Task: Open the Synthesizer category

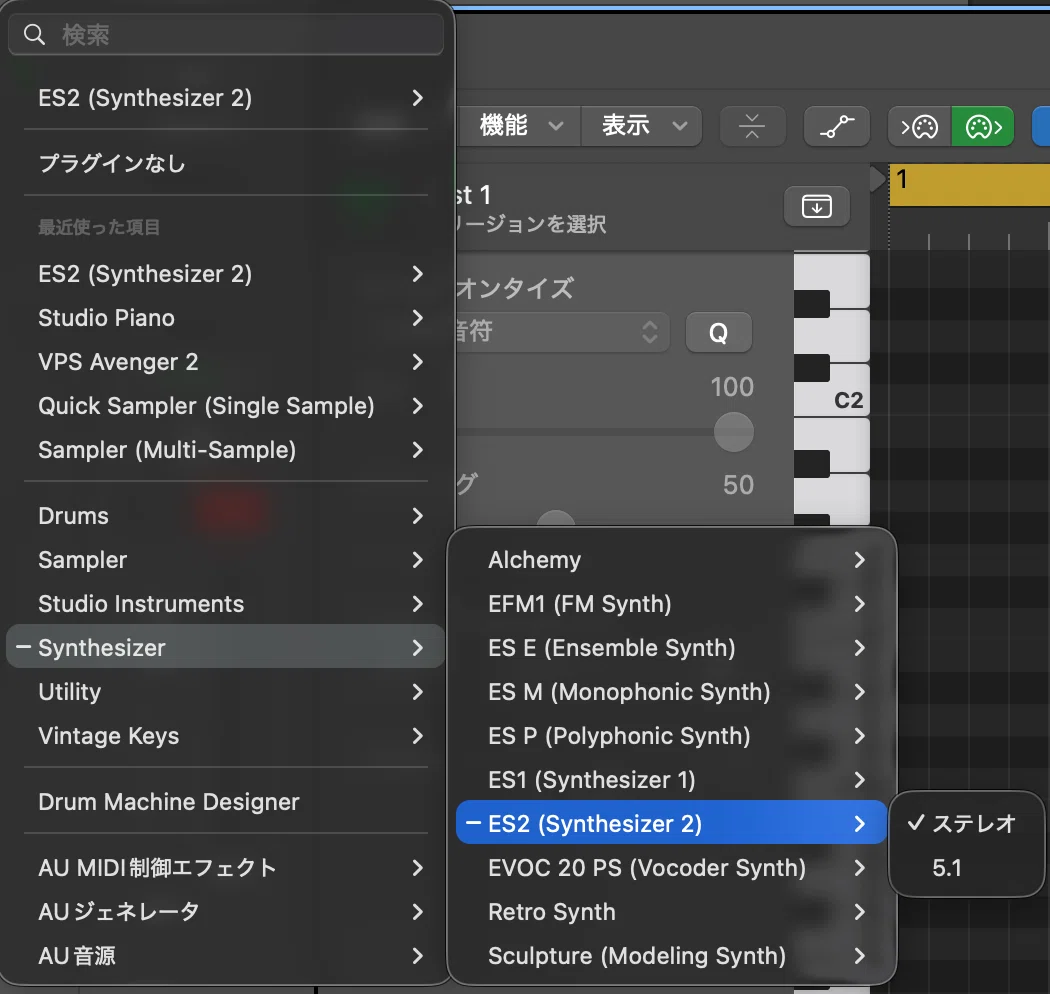Action: pyautogui.click(x=226, y=647)
